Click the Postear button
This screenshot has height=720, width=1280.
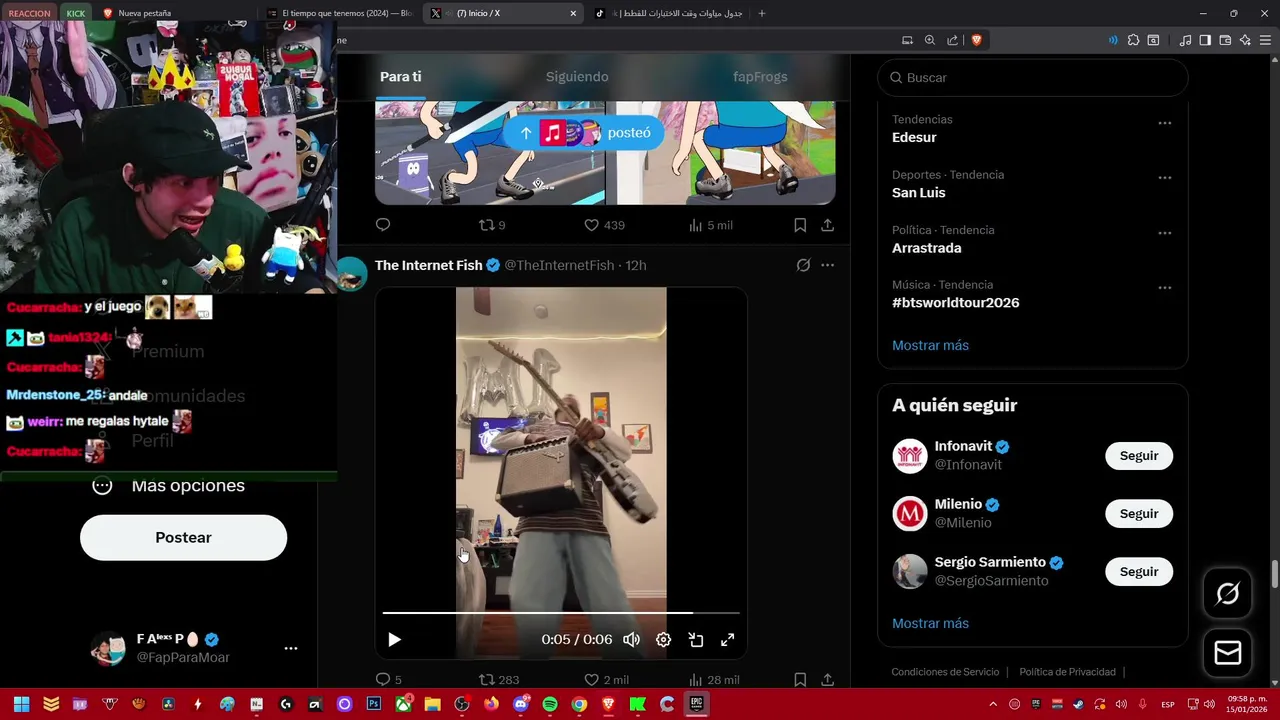click(x=183, y=538)
